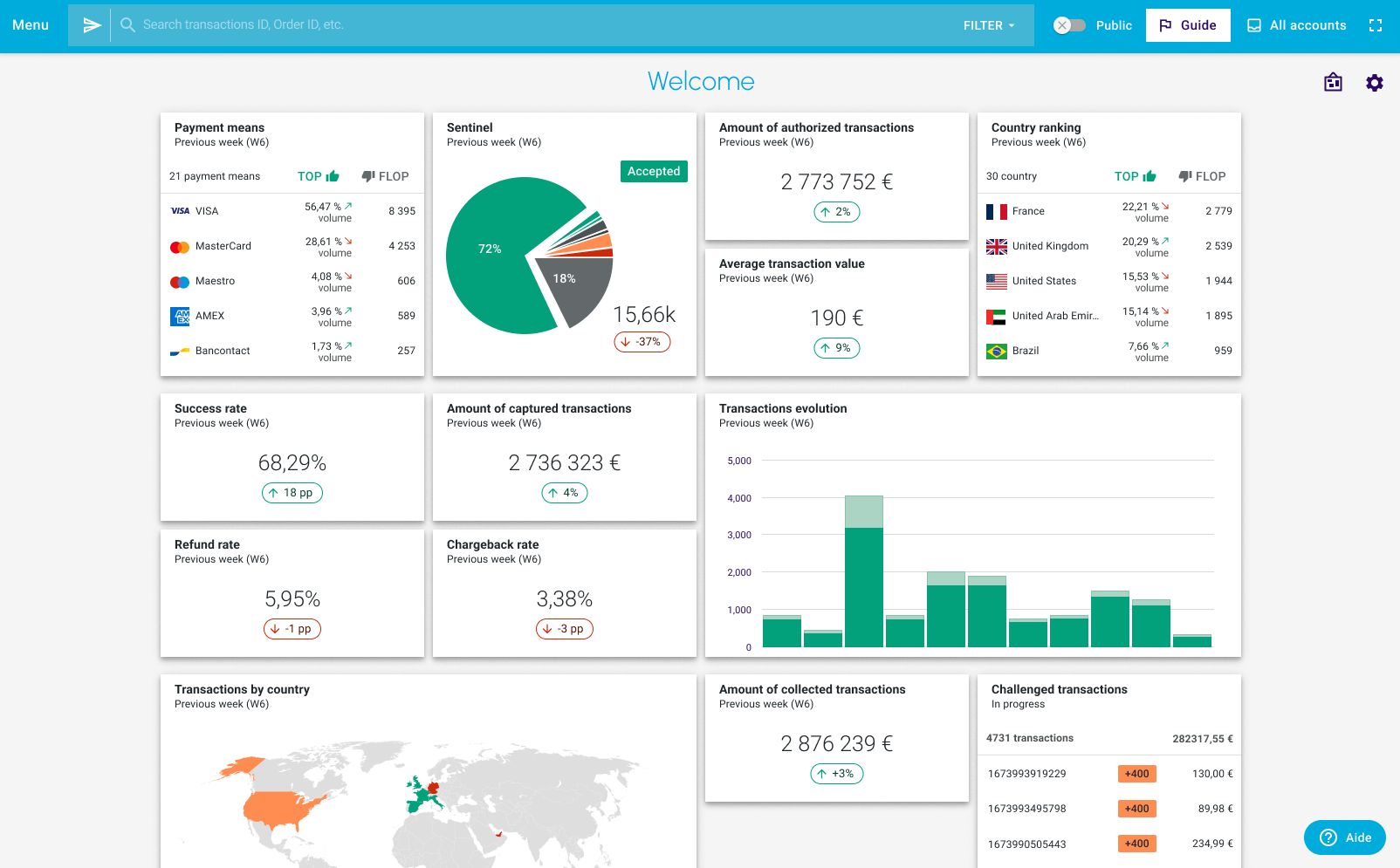
Task: Open the Menu in the top bar
Action: point(31,25)
